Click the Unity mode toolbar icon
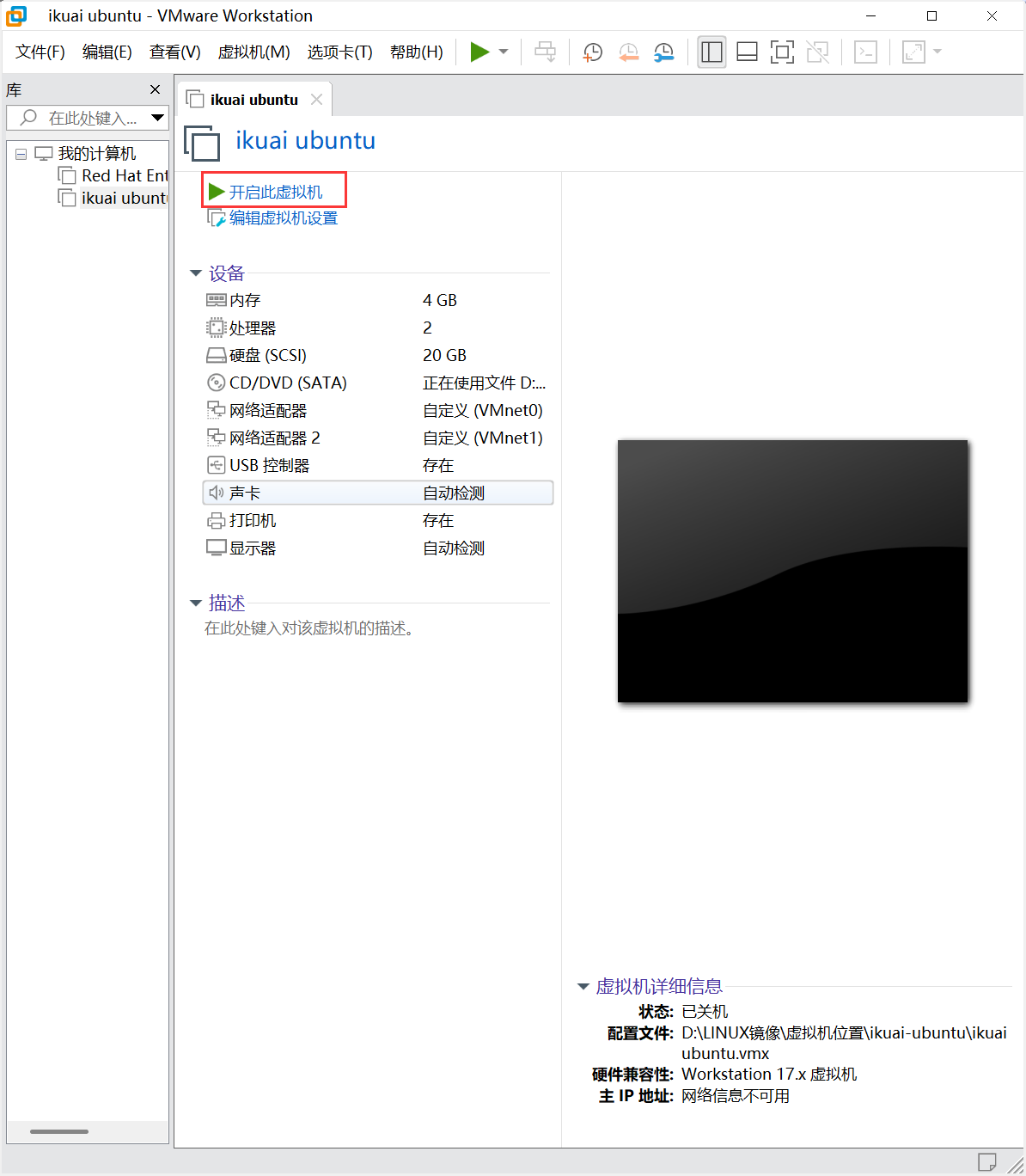This screenshot has height=1176, width=1026. (818, 52)
